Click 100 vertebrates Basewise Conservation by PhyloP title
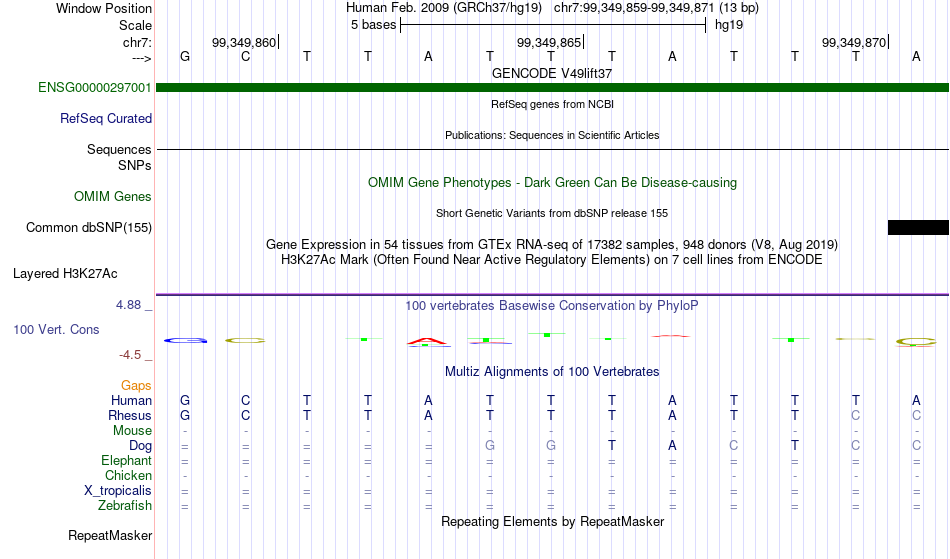 [552, 306]
